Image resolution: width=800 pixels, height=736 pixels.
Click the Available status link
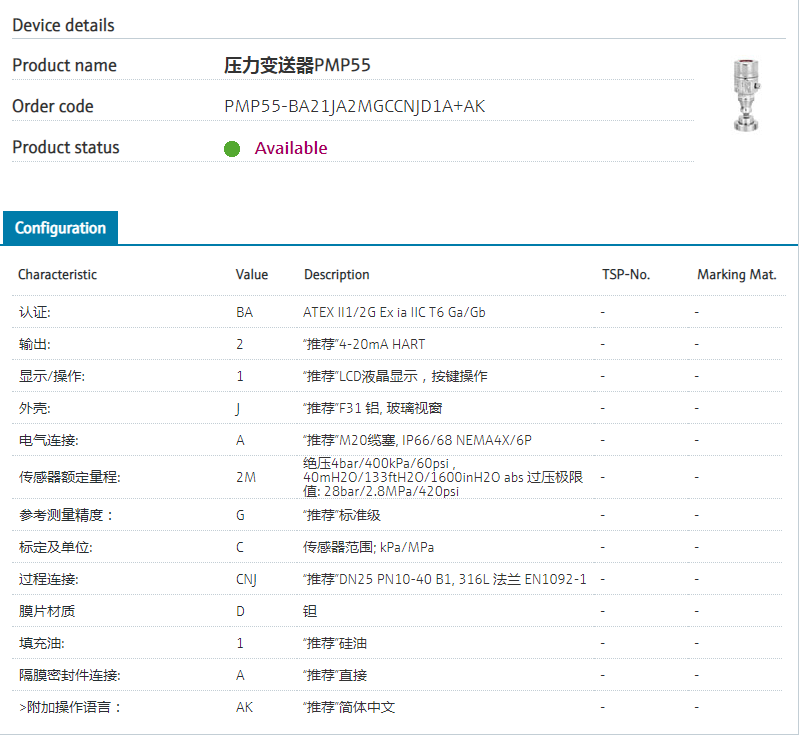click(291, 148)
